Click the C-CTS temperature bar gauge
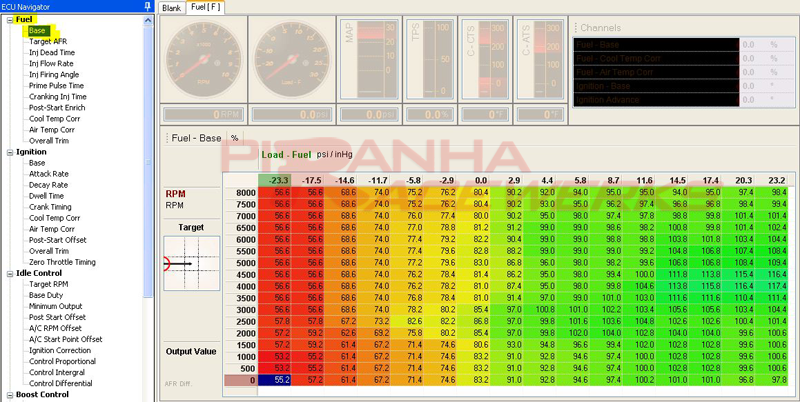Image resolution: width=800 pixels, height=402 pixels. 485,60
